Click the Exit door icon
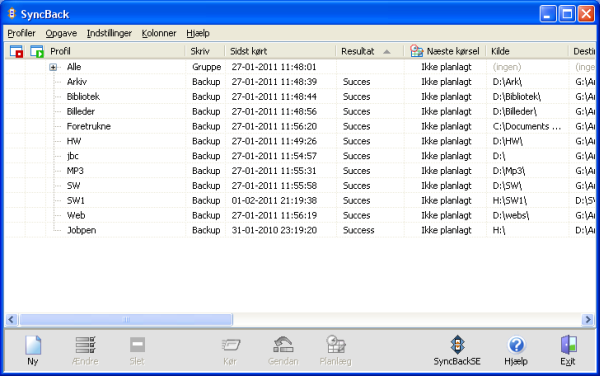The image size is (600, 376). pyautogui.click(x=568, y=345)
